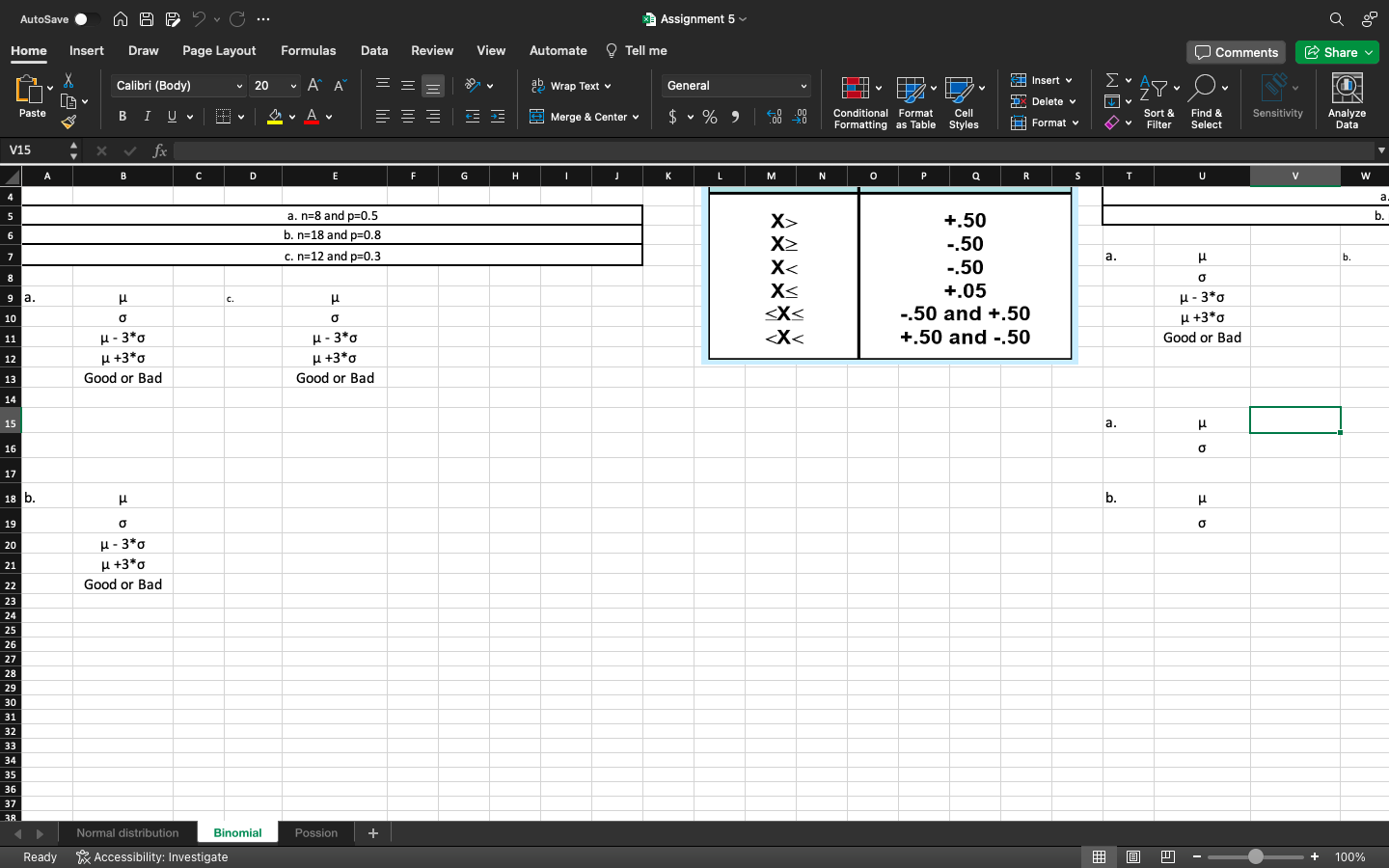The height and width of the screenshot is (868, 1389).
Task: Toggle bold formatting
Action: click(122, 116)
